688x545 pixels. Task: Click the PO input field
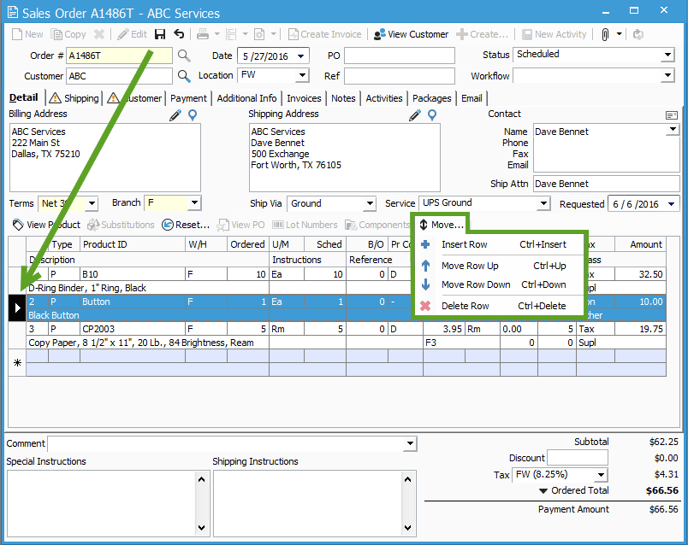(x=399, y=56)
